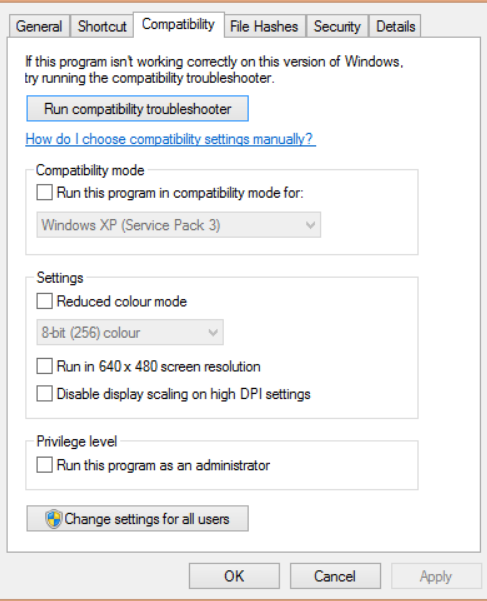Select the Compatibility tab
This screenshot has height=601, width=487.
(x=179, y=25)
